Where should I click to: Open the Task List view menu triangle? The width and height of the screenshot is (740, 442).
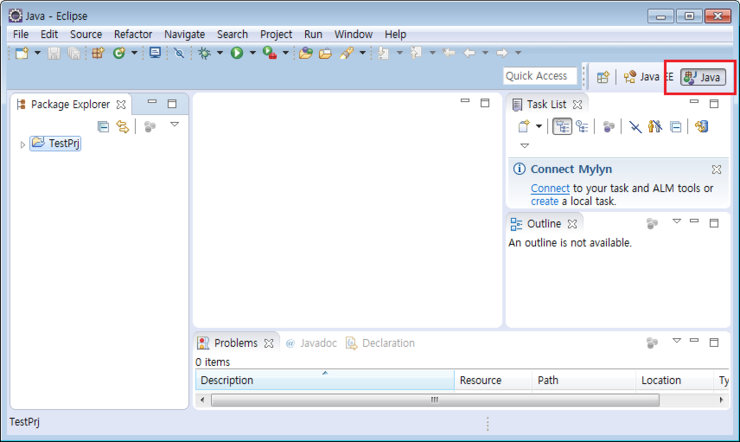pyautogui.click(x=525, y=146)
